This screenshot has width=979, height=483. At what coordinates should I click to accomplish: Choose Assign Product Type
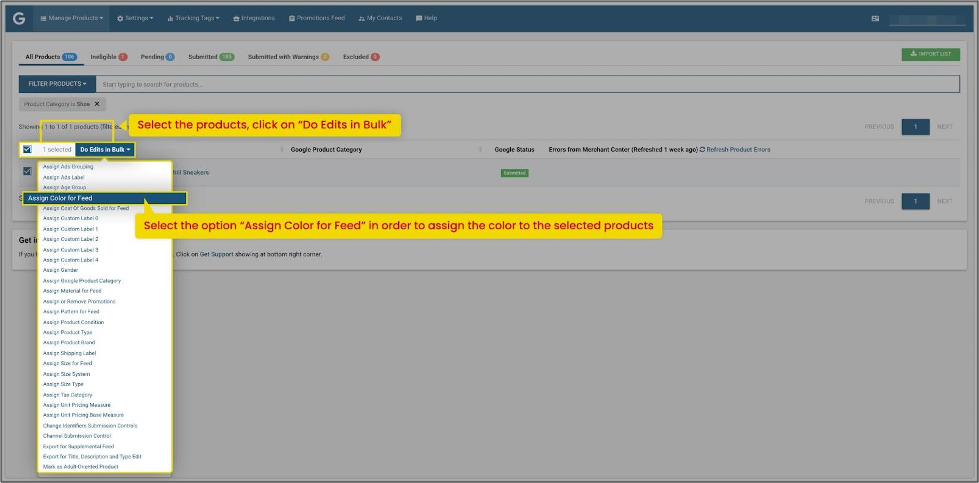67,333
